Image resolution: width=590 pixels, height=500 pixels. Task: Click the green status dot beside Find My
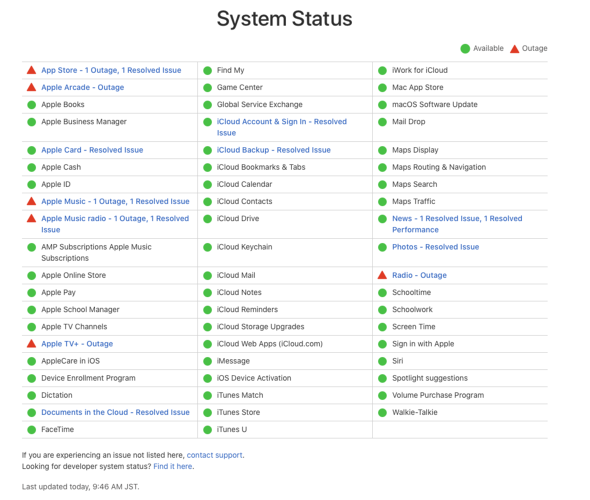click(x=207, y=71)
